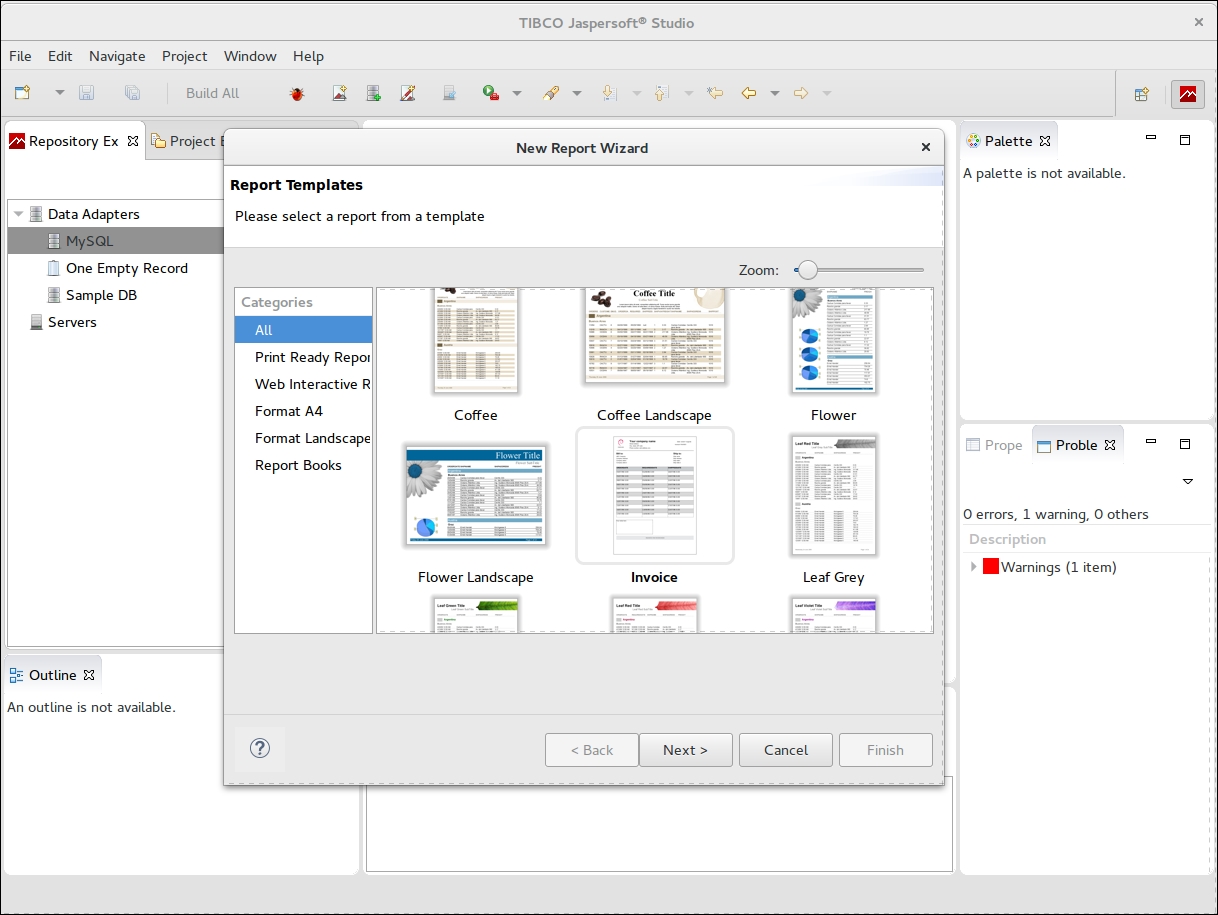Close the Outline view tab

89,675
